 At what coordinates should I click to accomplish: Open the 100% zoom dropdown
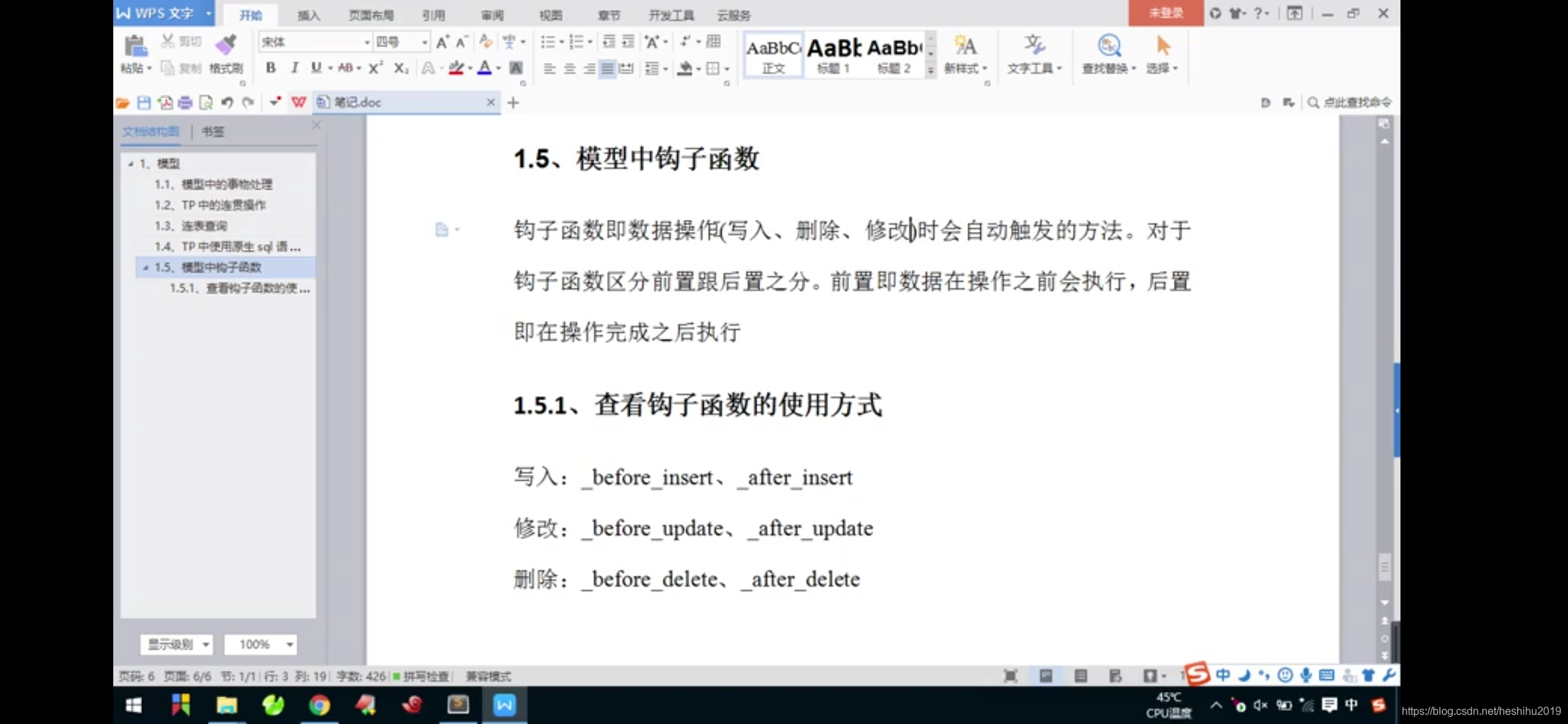coord(261,644)
